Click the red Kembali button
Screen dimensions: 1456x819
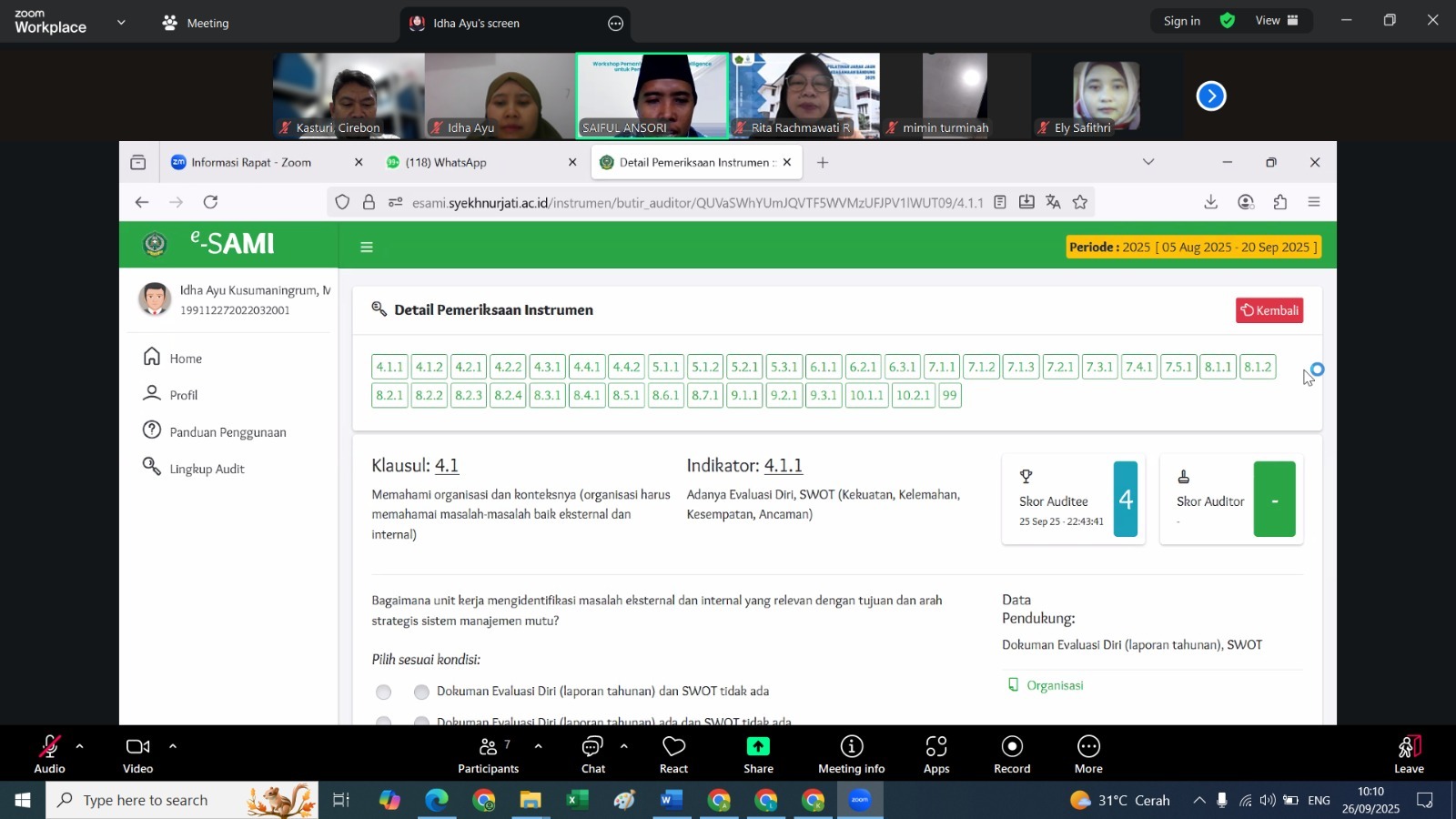tap(1269, 310)
